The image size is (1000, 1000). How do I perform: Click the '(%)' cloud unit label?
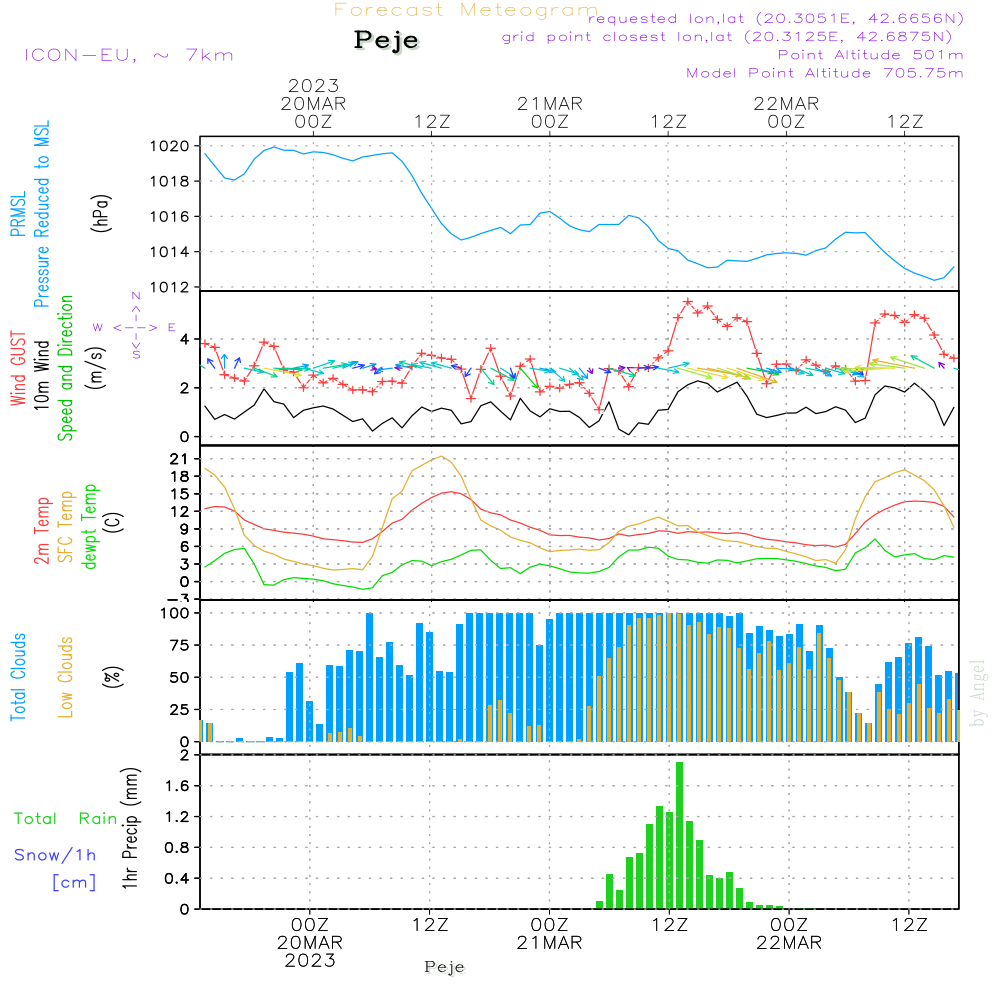tap(112, 677)
